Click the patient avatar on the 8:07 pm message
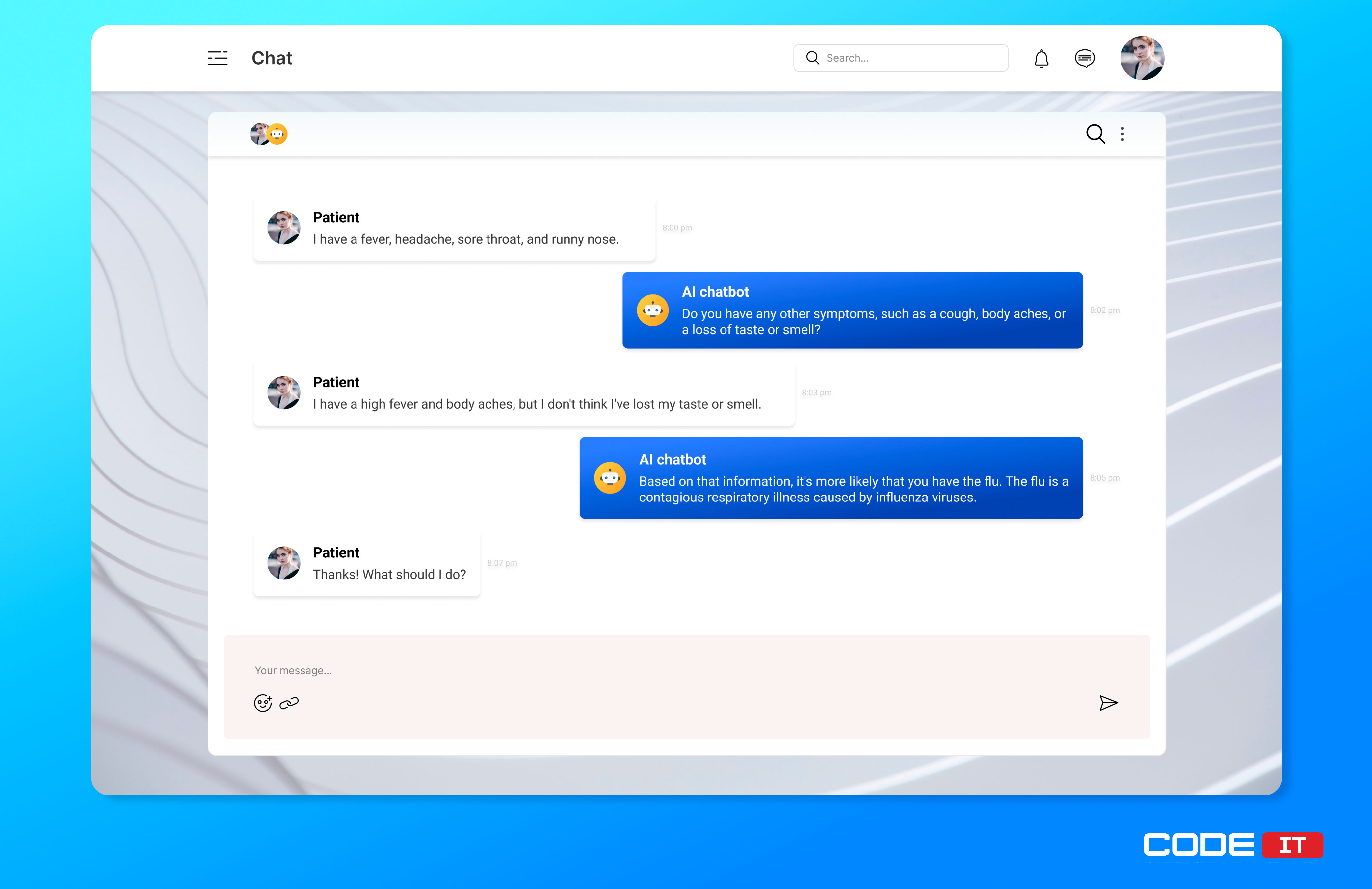 tap(284, 563)
